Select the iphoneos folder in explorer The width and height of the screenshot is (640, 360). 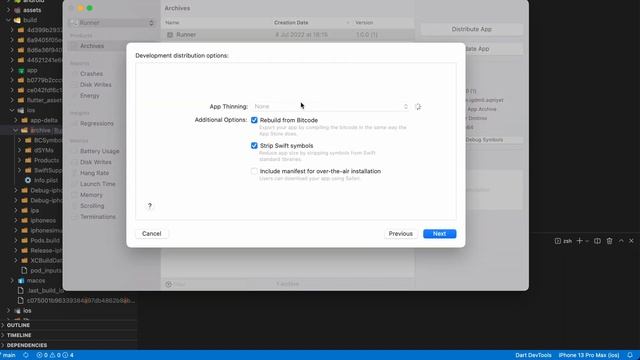pos(43,220)
